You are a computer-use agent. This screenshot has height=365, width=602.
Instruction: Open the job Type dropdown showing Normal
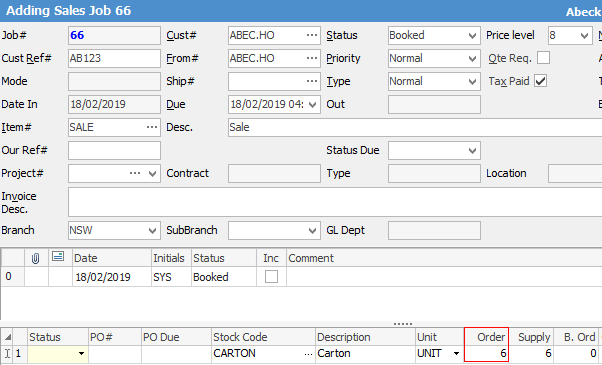472,82
